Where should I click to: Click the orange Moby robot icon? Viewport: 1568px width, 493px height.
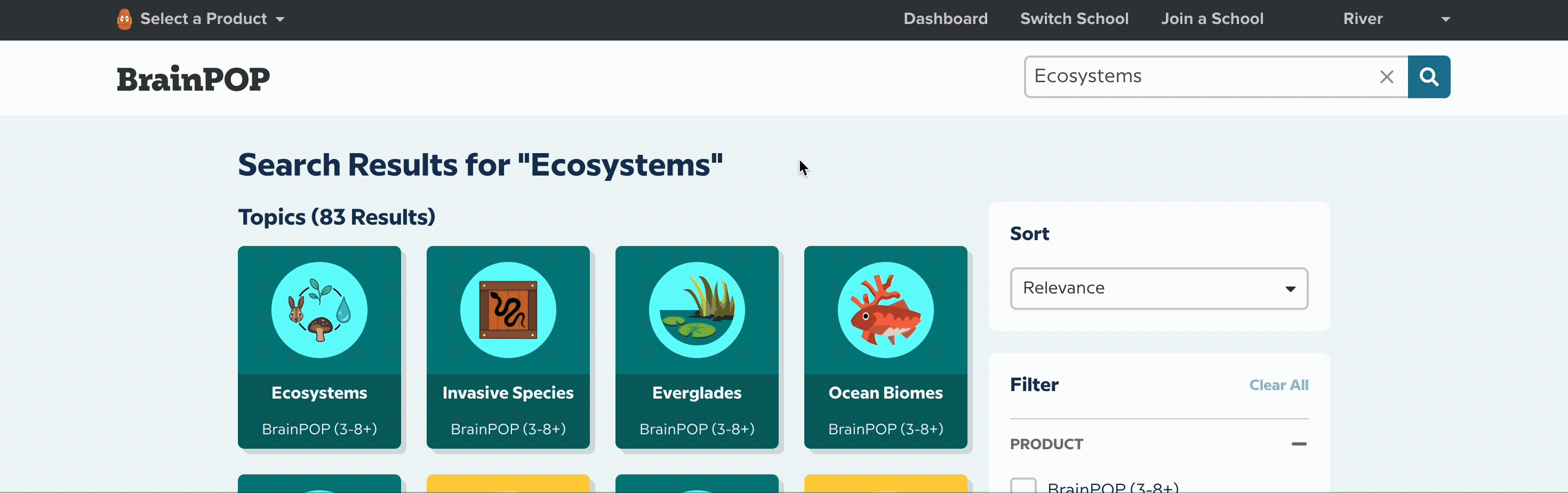124,19
